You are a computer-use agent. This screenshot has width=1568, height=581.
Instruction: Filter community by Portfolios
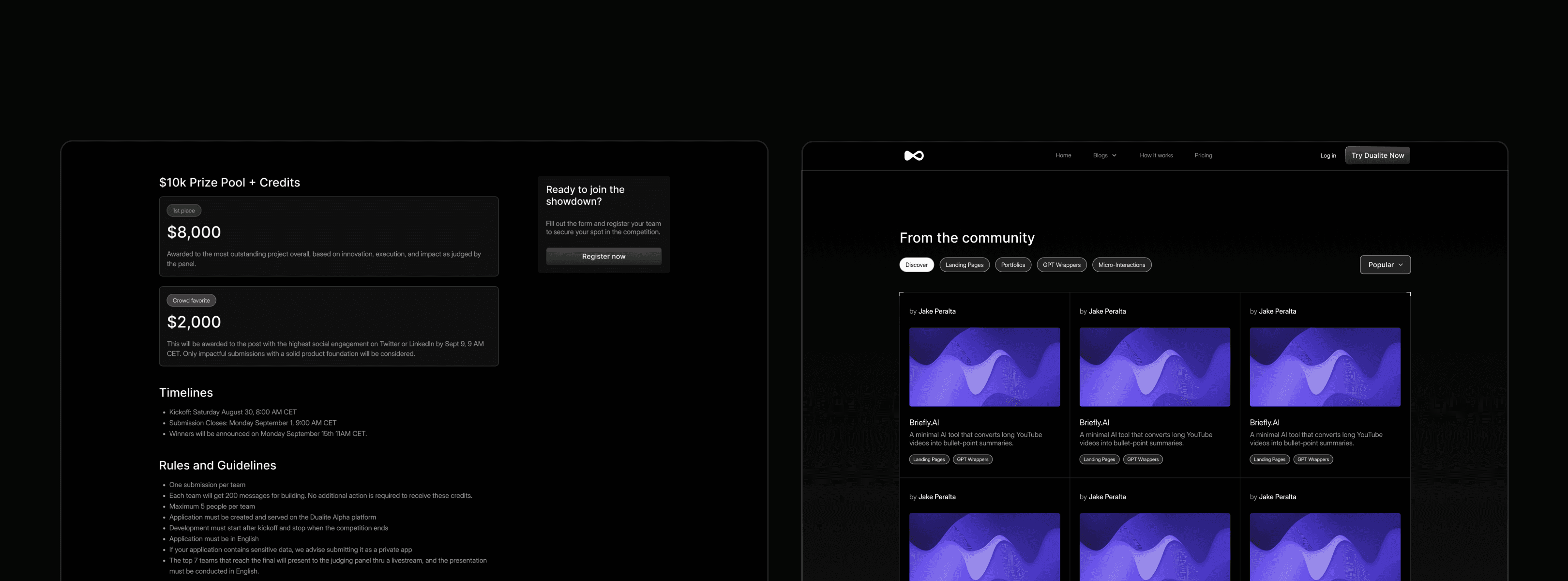point(1013,265)
